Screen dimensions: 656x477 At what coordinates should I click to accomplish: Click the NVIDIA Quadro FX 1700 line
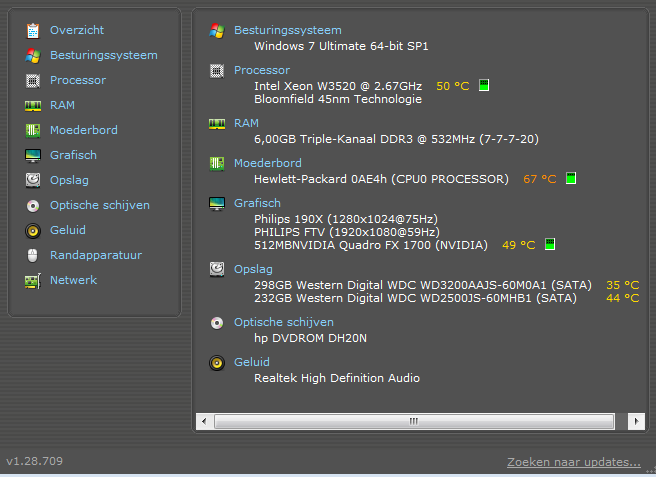point(371,245)
